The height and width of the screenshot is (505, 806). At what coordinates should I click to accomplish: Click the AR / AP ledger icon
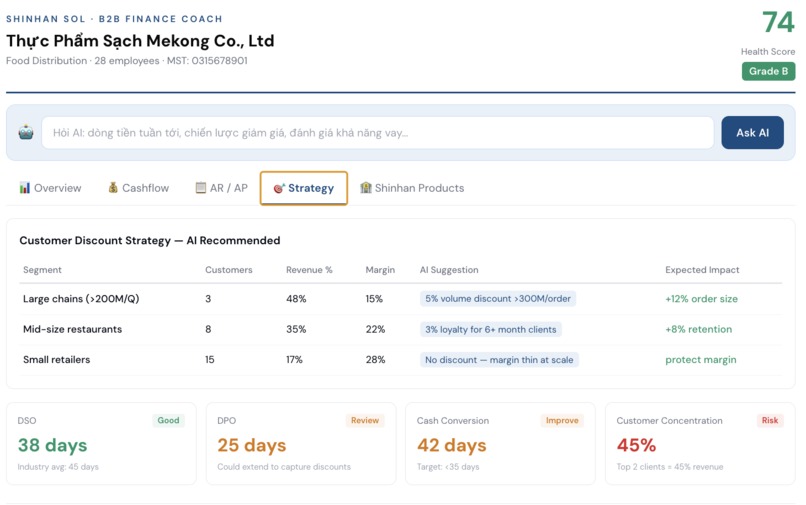200,188
